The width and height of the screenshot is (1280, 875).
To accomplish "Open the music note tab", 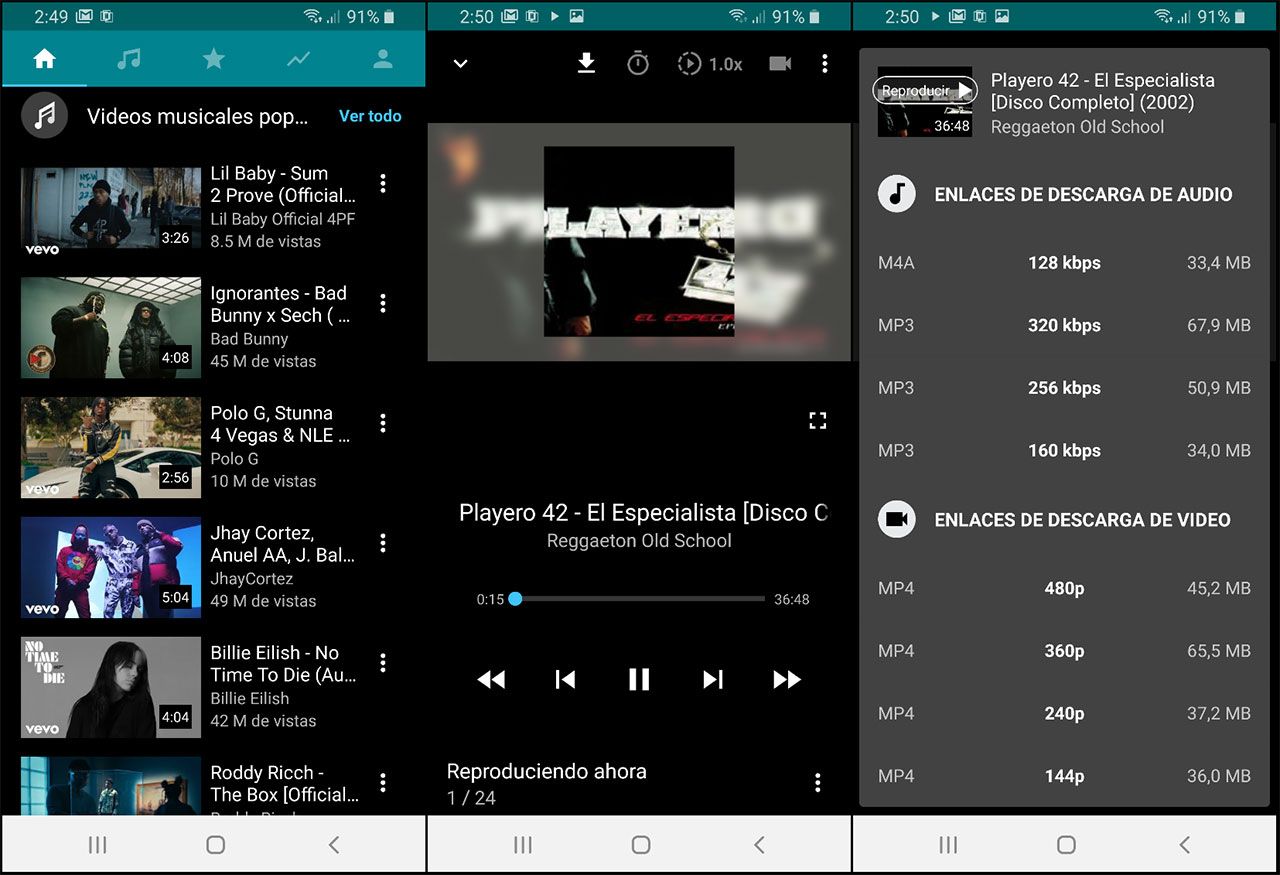I will coord(129,59).
